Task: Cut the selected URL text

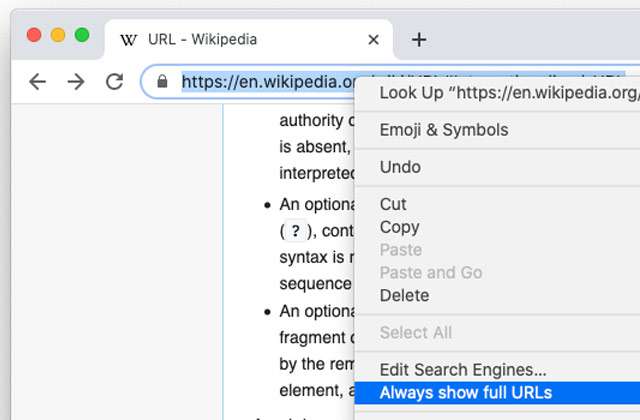Action: [x=393, y=204]
